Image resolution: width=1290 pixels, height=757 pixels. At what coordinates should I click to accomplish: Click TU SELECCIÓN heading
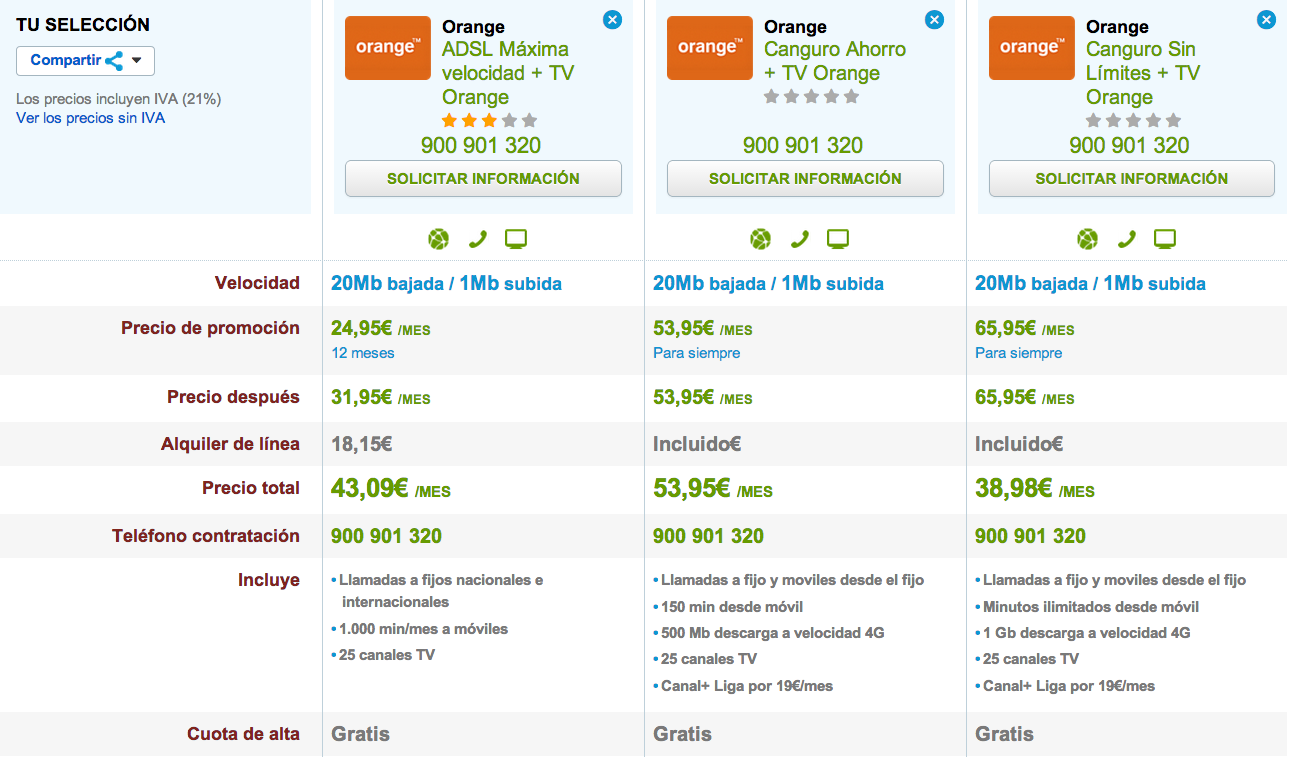[x=83, y=25]
